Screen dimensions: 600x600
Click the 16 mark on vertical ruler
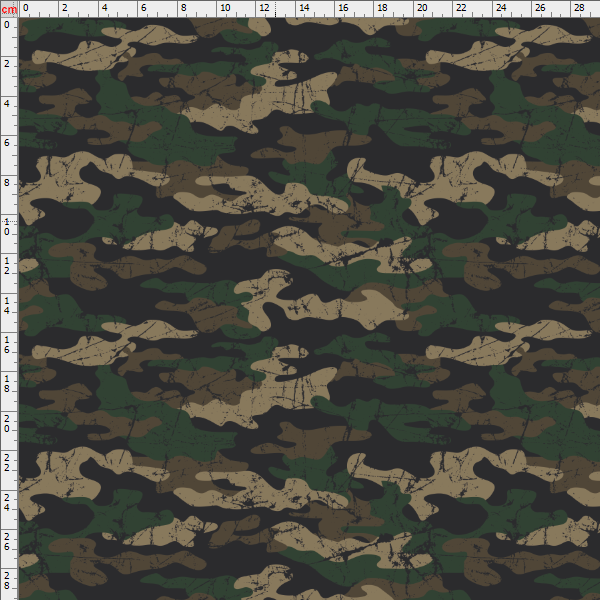pyautogui.click(x=7, y=345)
